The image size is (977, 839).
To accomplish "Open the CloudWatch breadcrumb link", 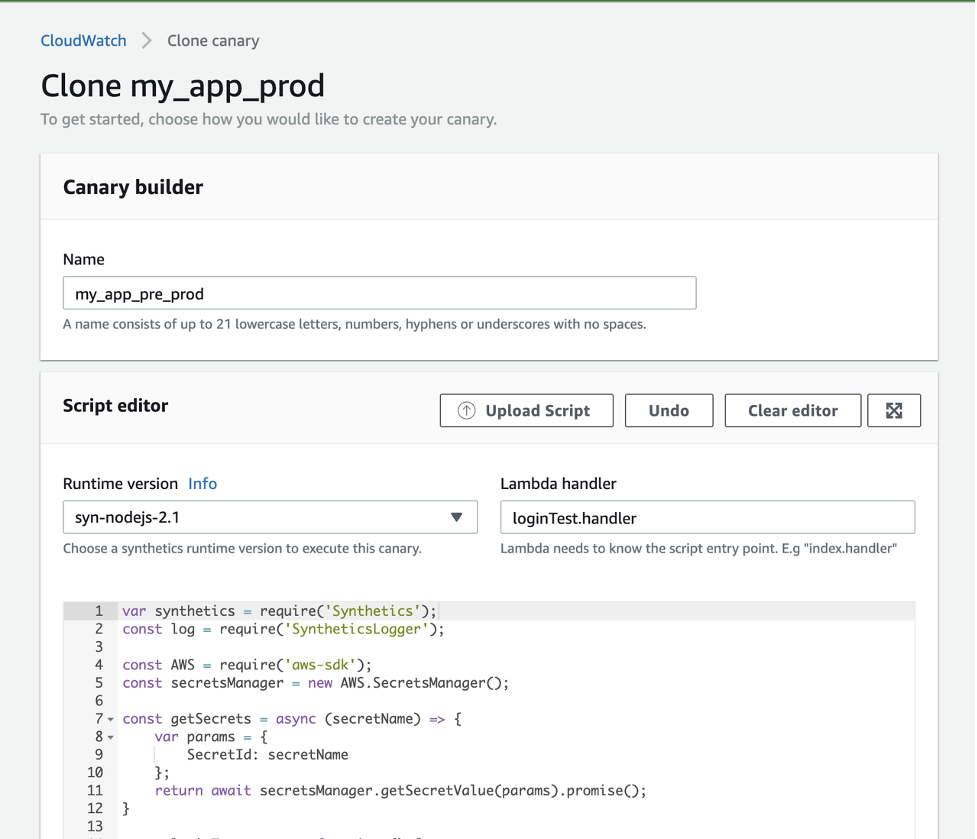I will point(83,40).
